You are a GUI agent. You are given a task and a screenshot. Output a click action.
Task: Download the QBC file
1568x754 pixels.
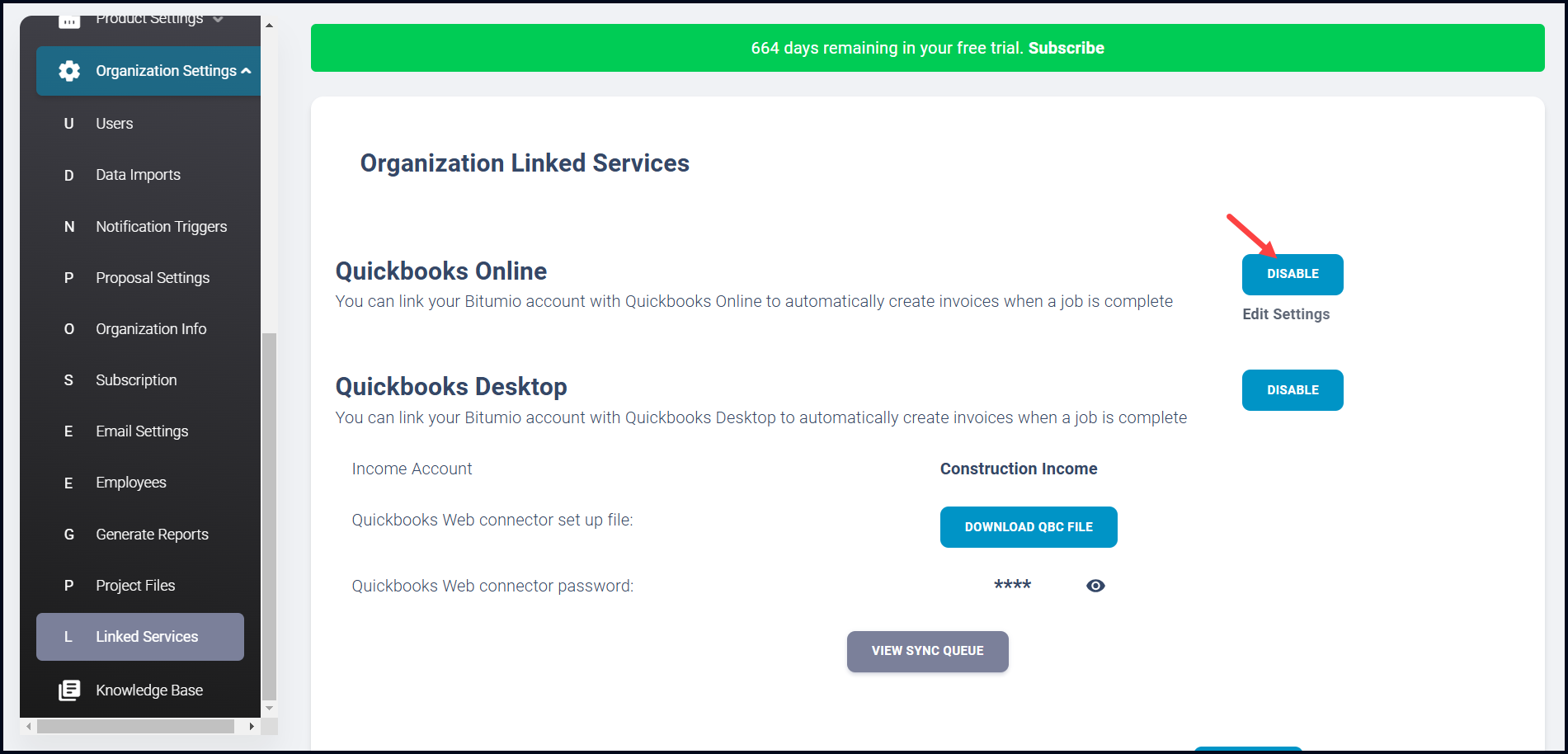pos(1029,527)
